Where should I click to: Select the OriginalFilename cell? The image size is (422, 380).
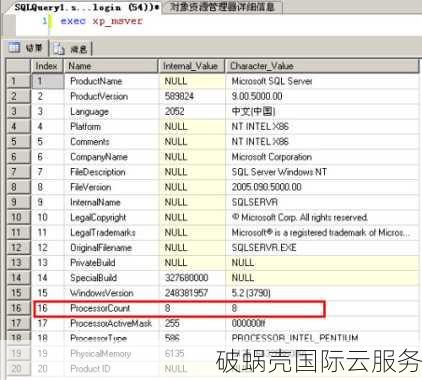click(x=111, y=248)
